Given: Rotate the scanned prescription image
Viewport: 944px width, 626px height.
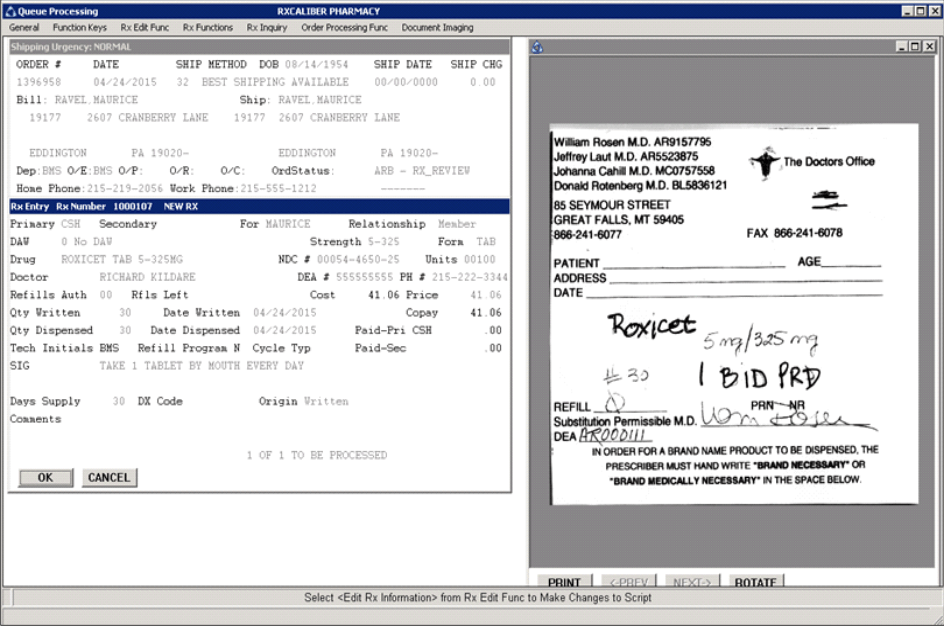Looking at the screenshot, I should 755,582.
